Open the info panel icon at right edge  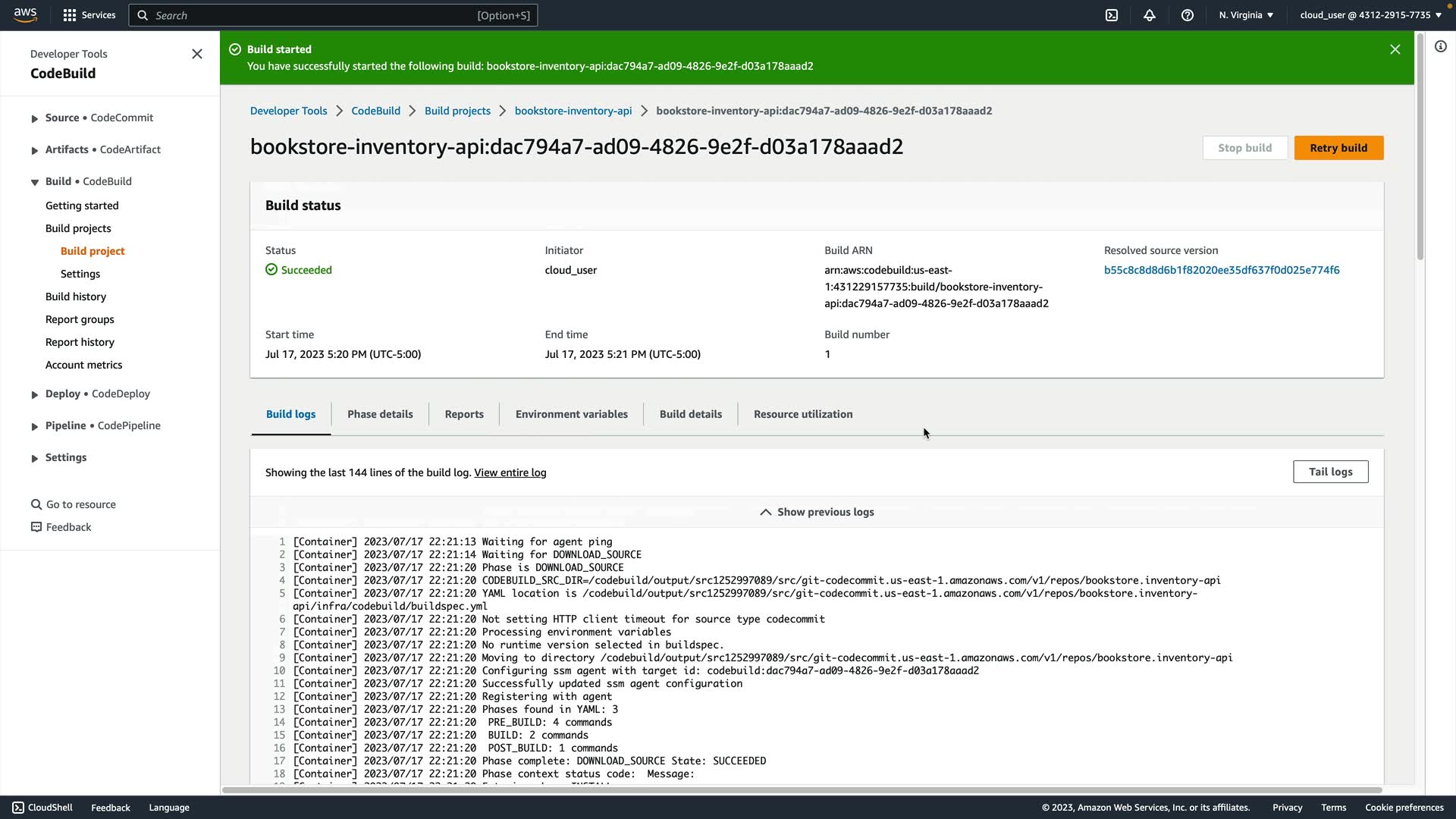tap(1440, 47)
